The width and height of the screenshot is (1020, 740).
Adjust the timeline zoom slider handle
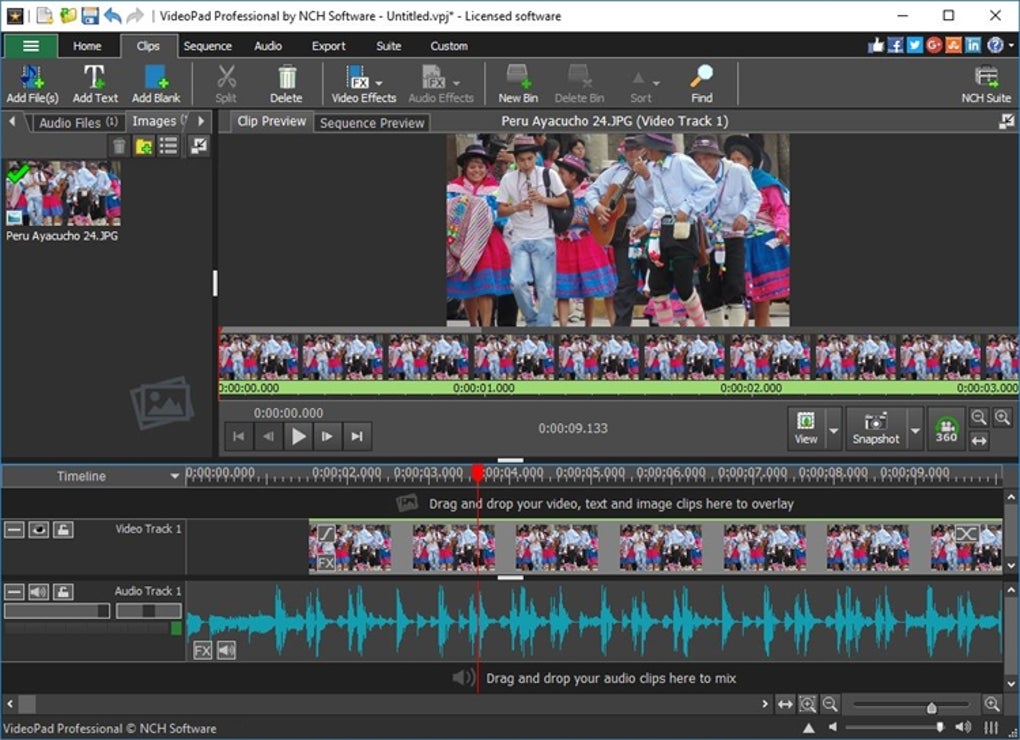[x=932, y=706]
